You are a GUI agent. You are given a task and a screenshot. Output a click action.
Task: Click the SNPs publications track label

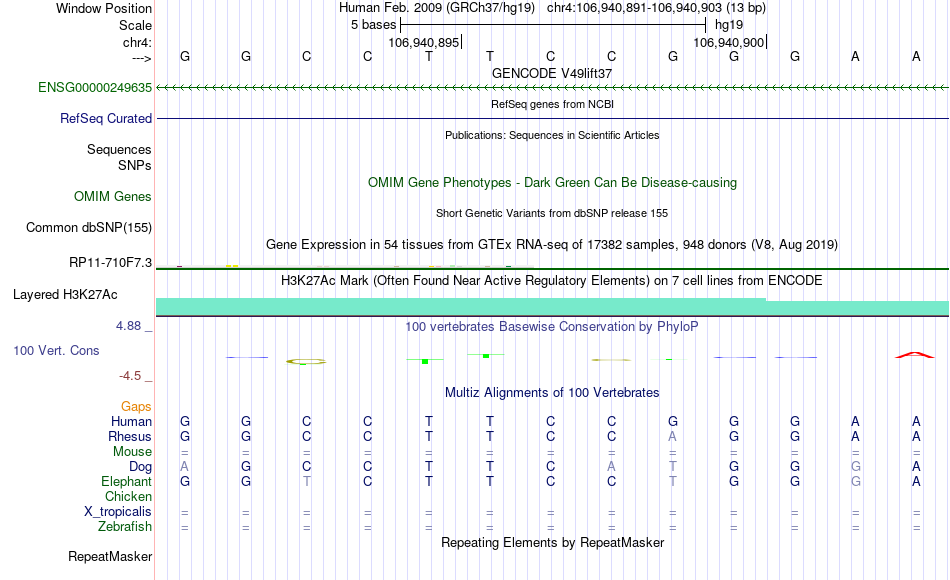135,165
